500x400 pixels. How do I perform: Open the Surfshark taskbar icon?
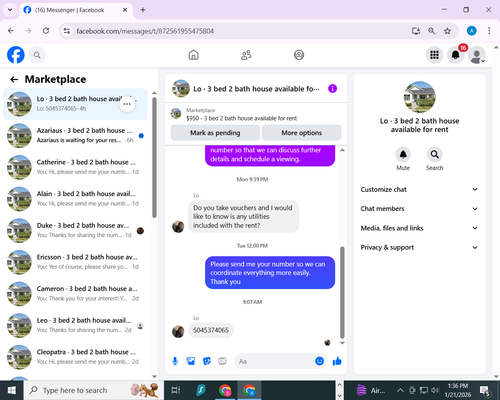201,390
